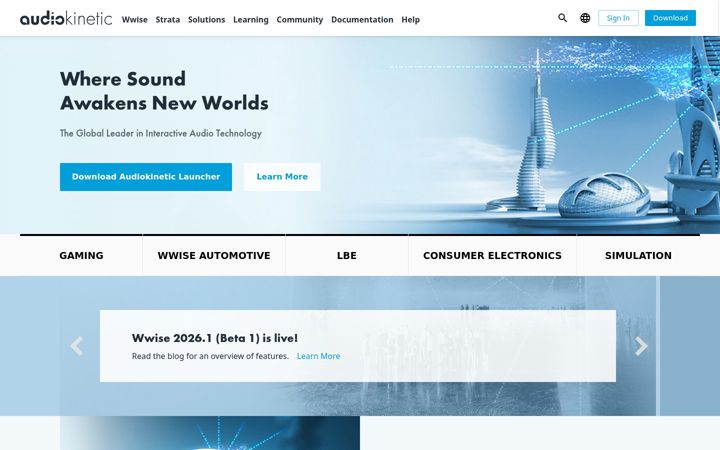The height and width of the screenshot is (450, 720).
Task: Click the hero Learn More button
Action: pos(282,177)
